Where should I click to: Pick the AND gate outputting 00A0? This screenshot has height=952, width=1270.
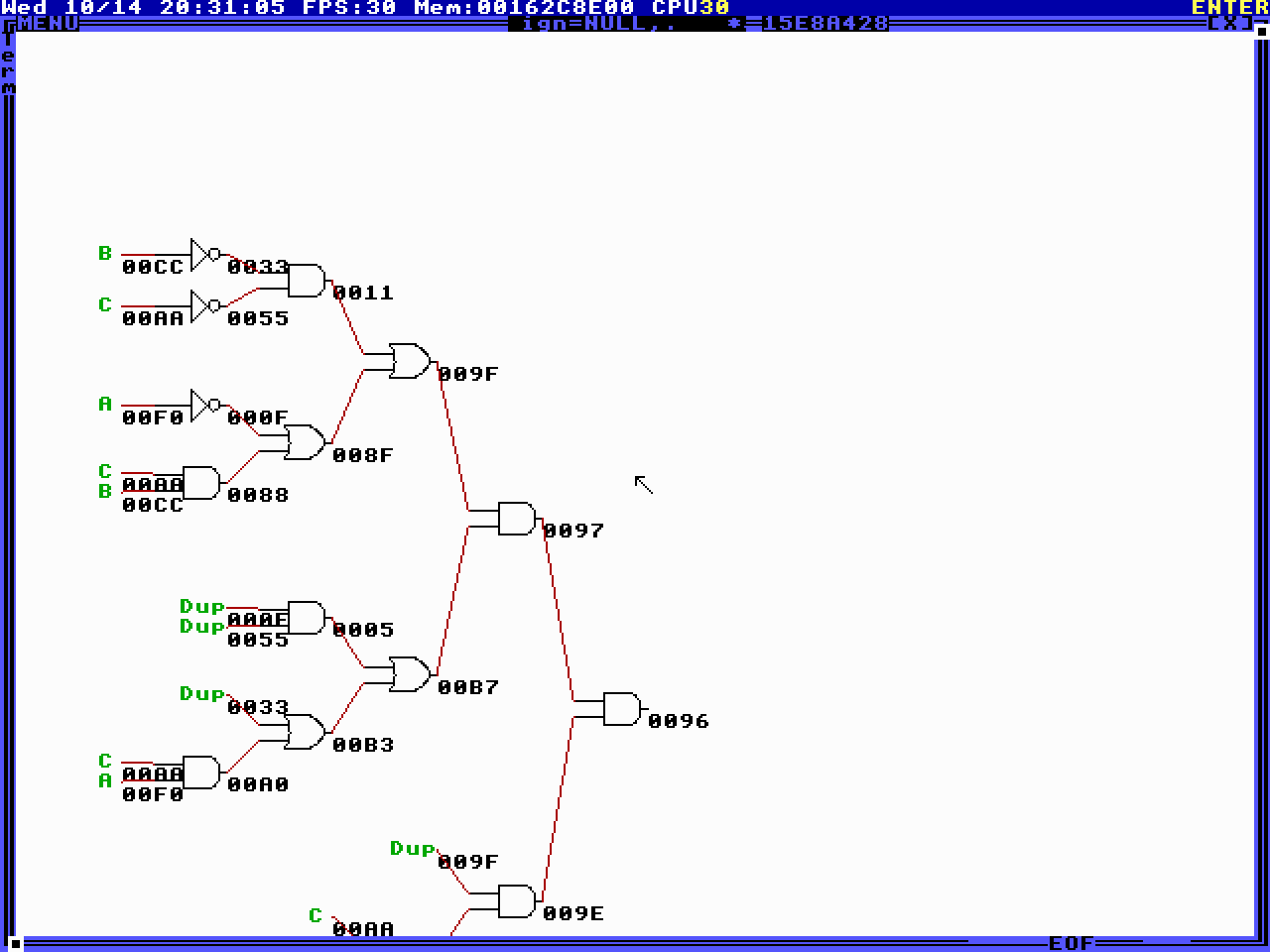(202, 773)
